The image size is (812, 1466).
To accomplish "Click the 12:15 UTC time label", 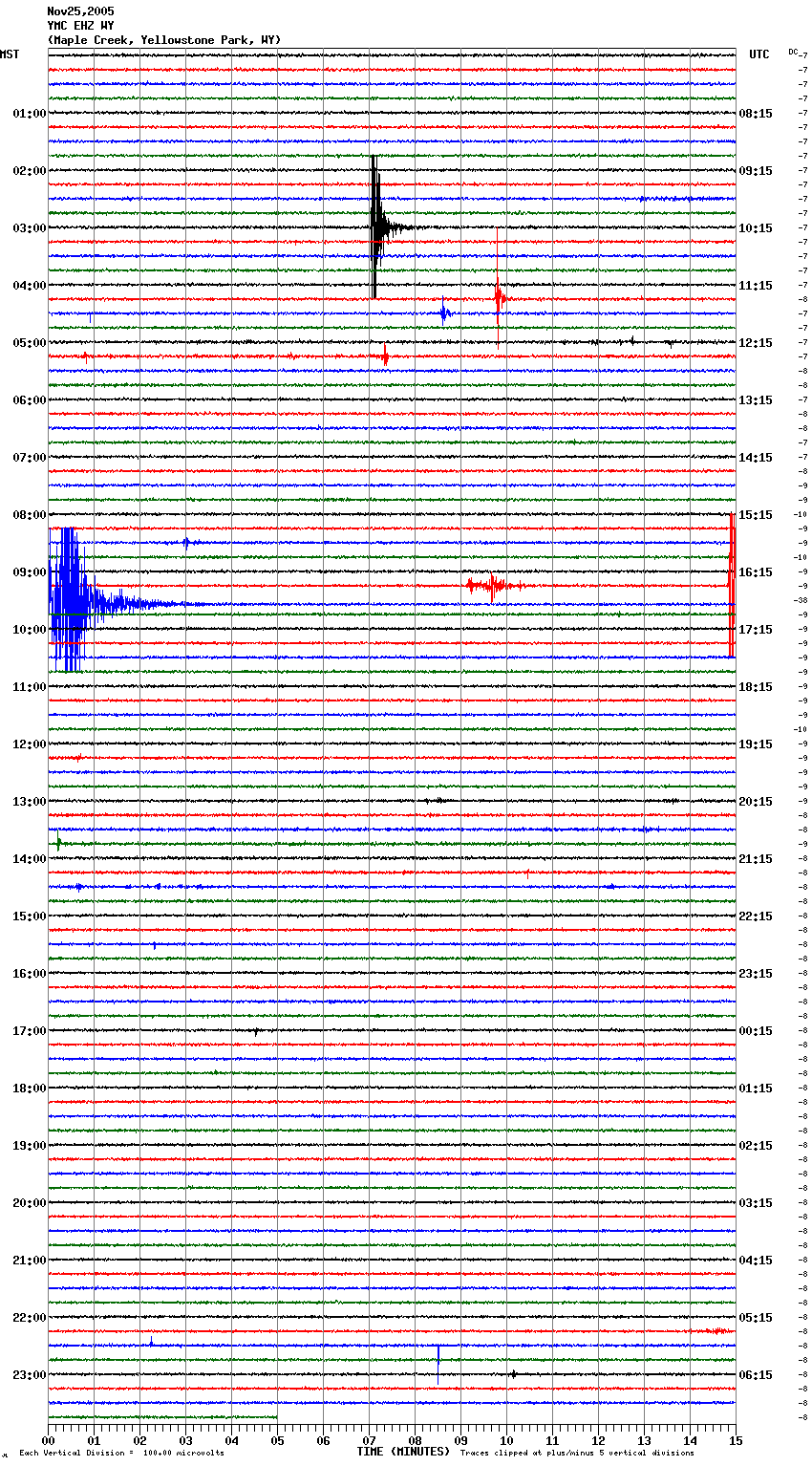I will (x=756, y=343).
